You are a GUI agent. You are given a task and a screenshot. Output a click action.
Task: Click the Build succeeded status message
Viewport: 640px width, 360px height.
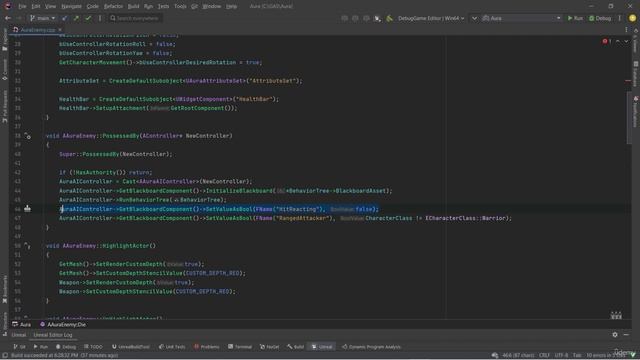(64, 356)
